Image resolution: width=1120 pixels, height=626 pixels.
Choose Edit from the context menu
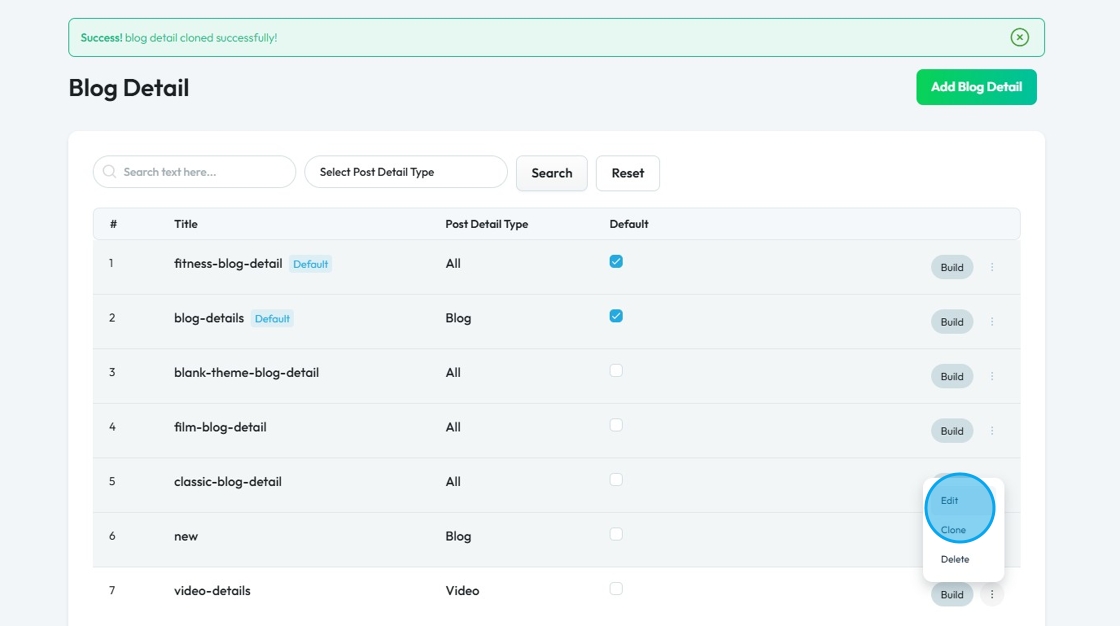point(950,501)
